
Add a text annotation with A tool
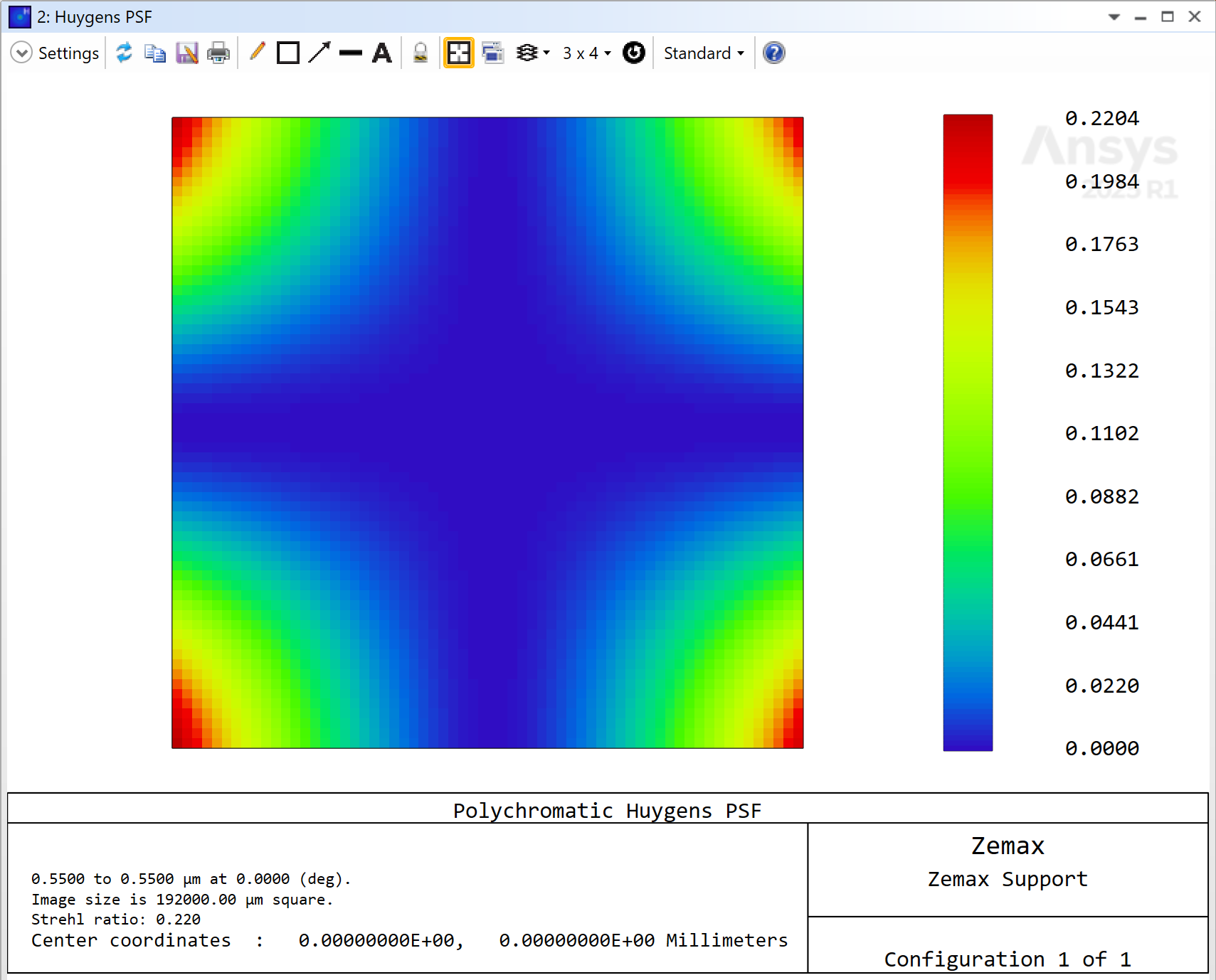382,53
